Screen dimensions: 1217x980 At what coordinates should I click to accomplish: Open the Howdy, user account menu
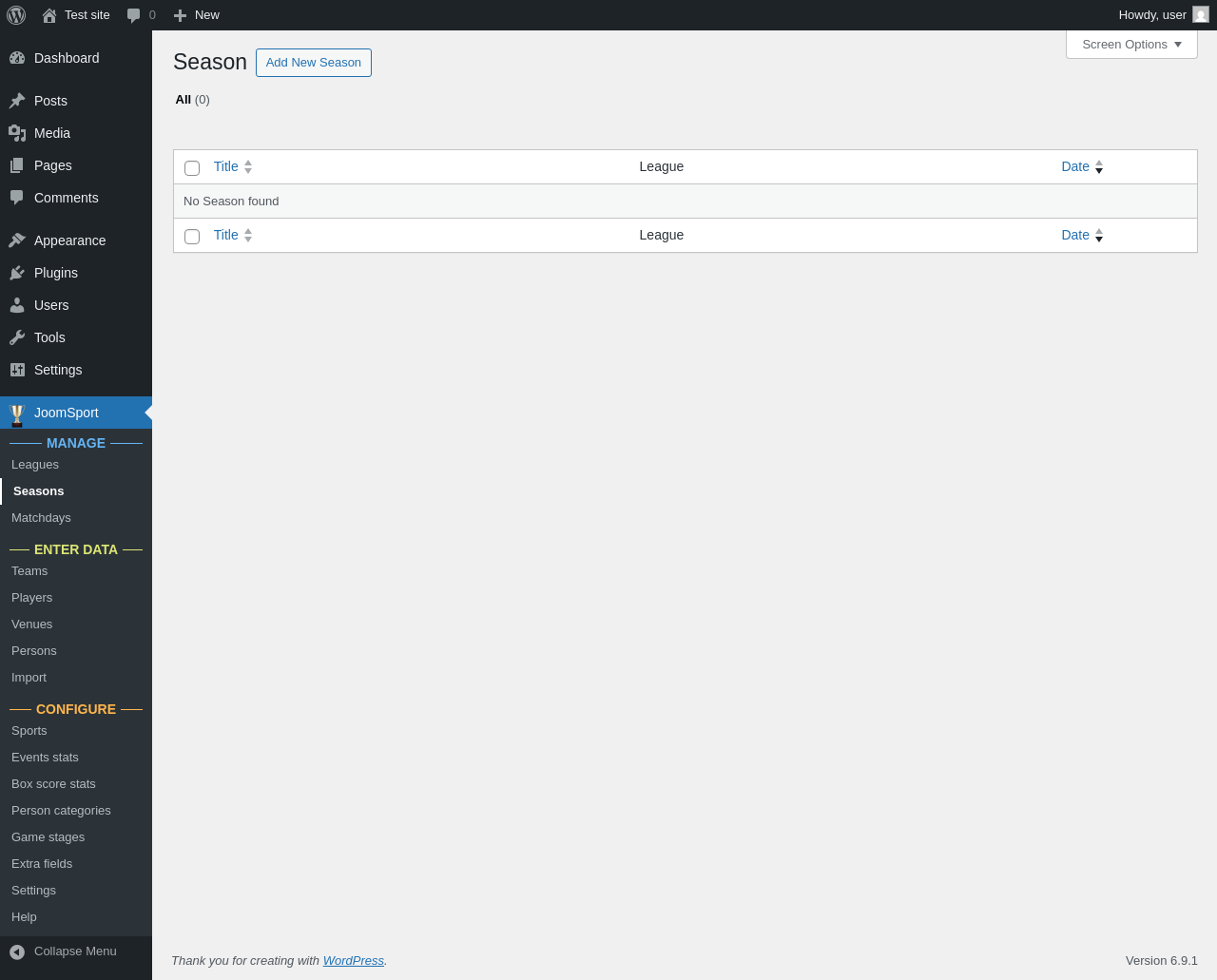point(1164,15)
